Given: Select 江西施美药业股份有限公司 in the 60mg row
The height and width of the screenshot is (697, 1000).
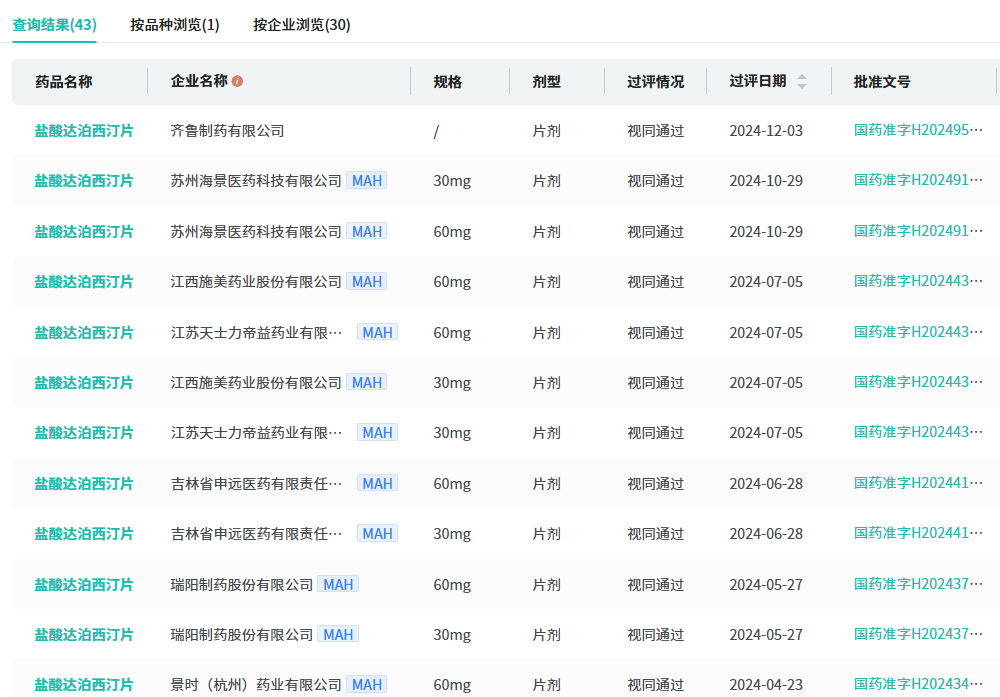Looking at the screenshot, I should (256, 282).
